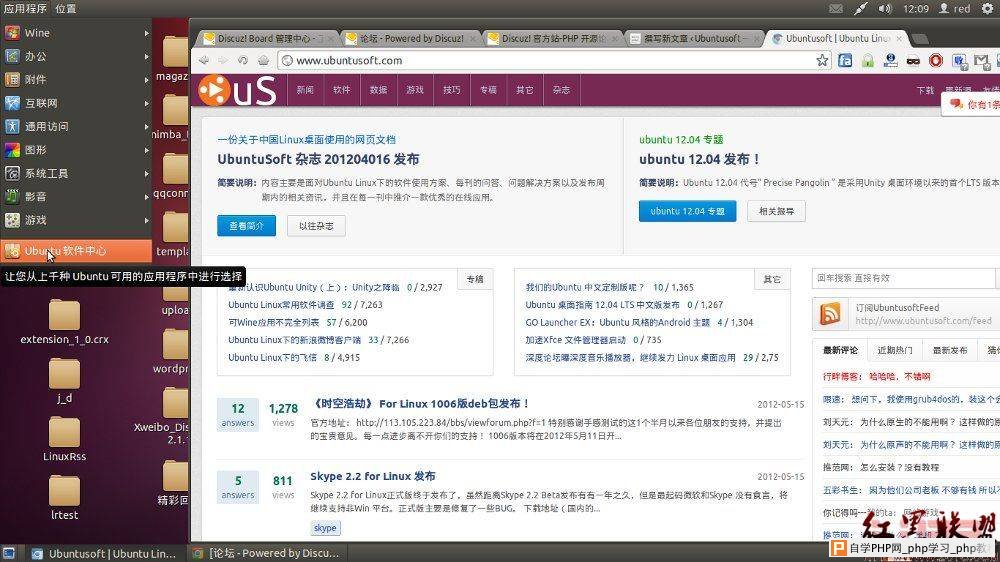Click the uS site logo
Screen dimensions: 1000x562
click(237, 90)
